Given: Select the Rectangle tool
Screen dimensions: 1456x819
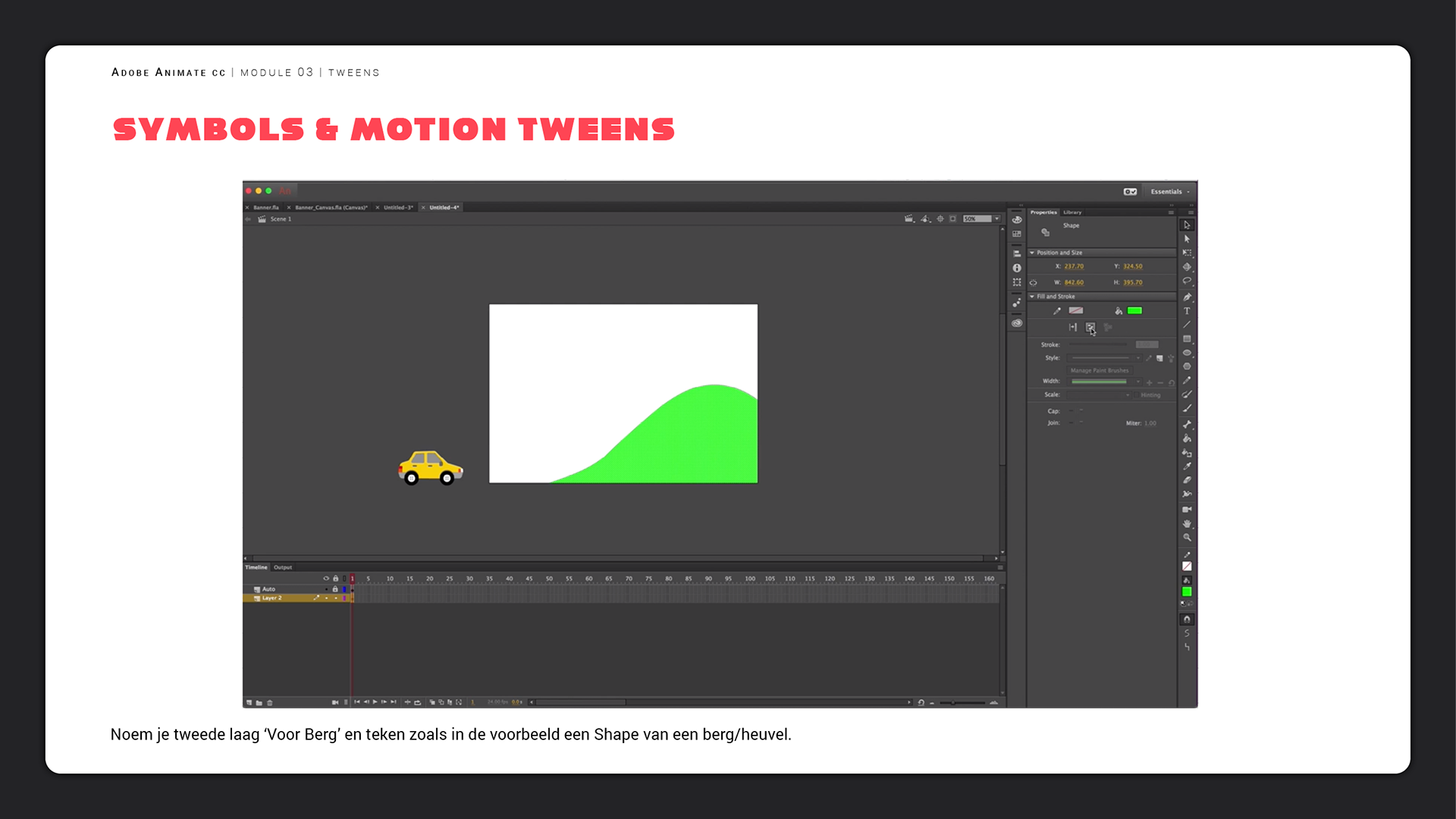Looking at the screenshot, I should tap(1187, 339).
